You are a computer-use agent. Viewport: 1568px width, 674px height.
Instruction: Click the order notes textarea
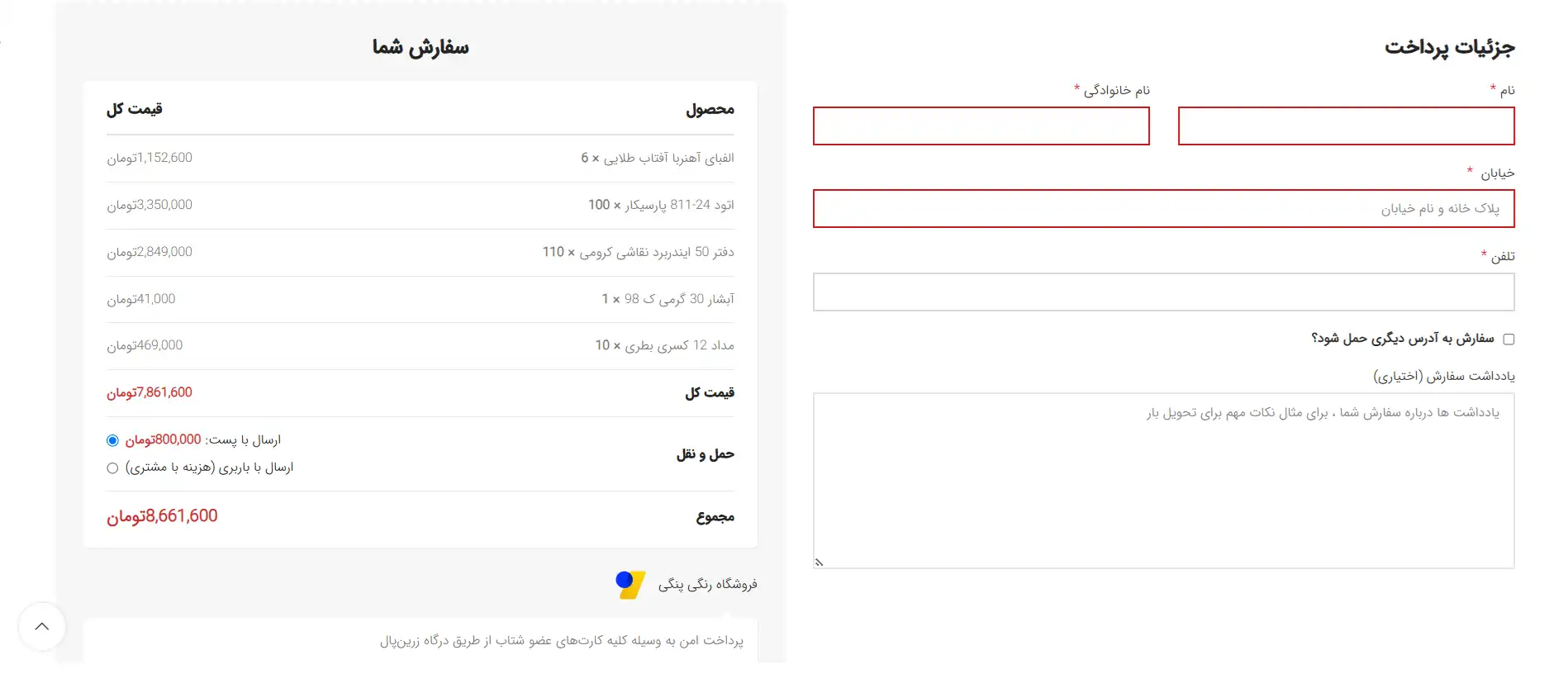(1163, 481)
